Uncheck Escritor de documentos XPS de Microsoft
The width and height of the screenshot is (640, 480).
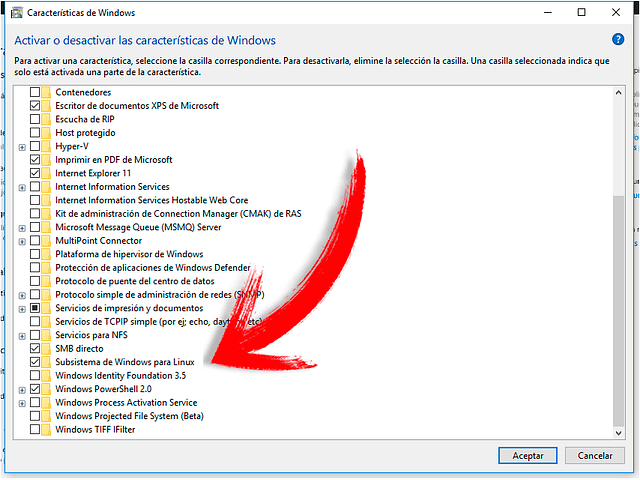pyautogui.click(x=35, y=106)
